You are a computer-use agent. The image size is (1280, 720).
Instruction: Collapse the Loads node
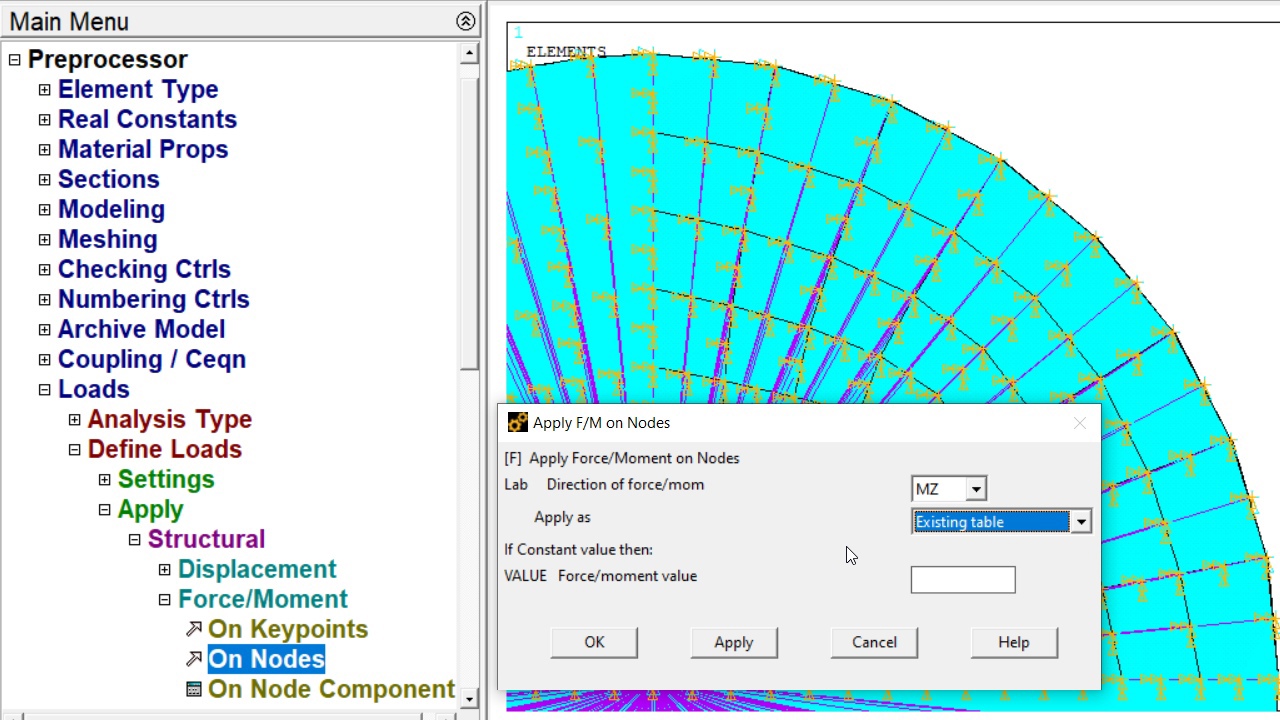(x=45, y=390)
